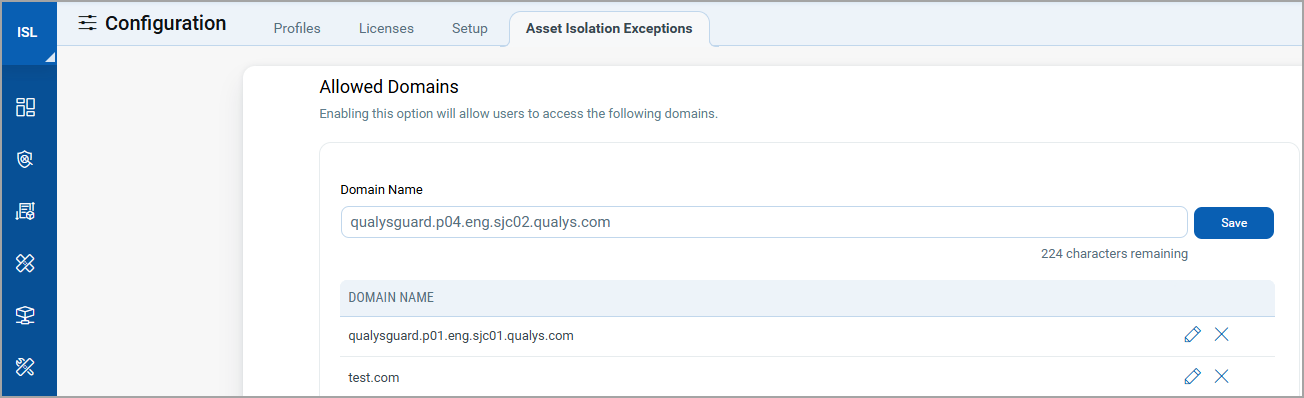This screenshot has height=398, width=1304.
Task: Switch to the Profiles tab
Action: 297,28
